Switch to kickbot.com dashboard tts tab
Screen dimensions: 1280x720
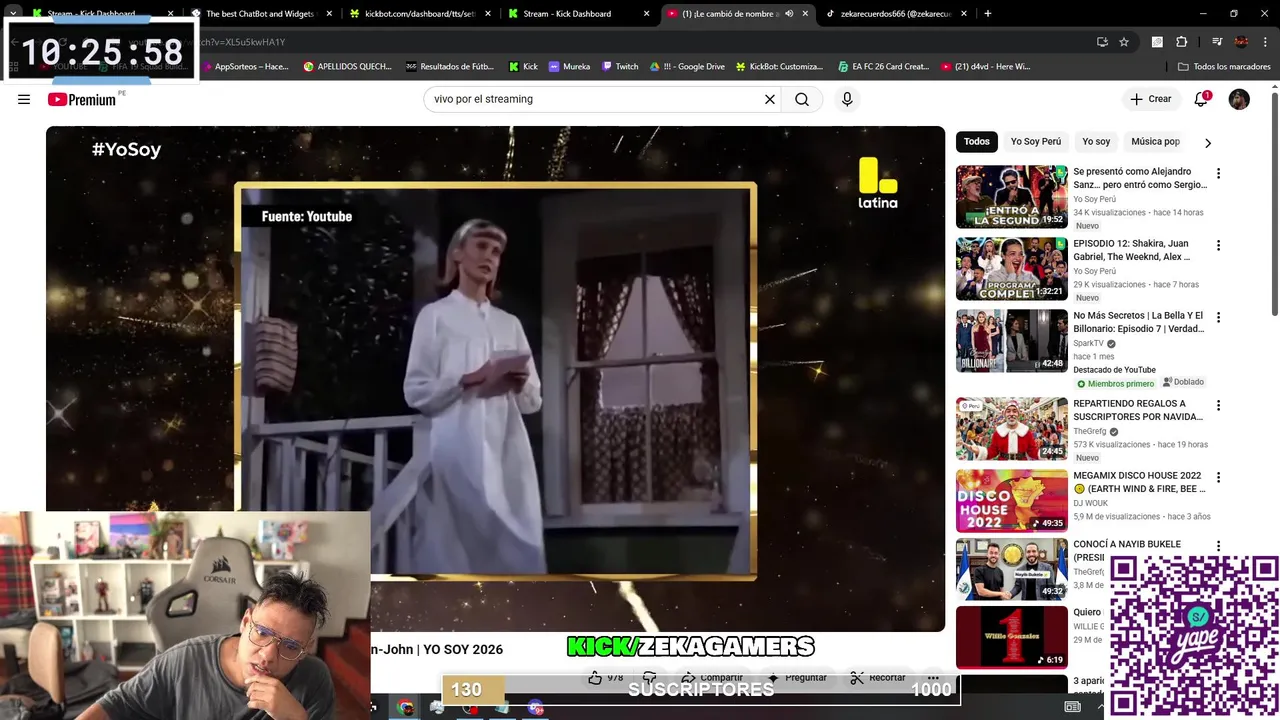click(x=419, y=14)
